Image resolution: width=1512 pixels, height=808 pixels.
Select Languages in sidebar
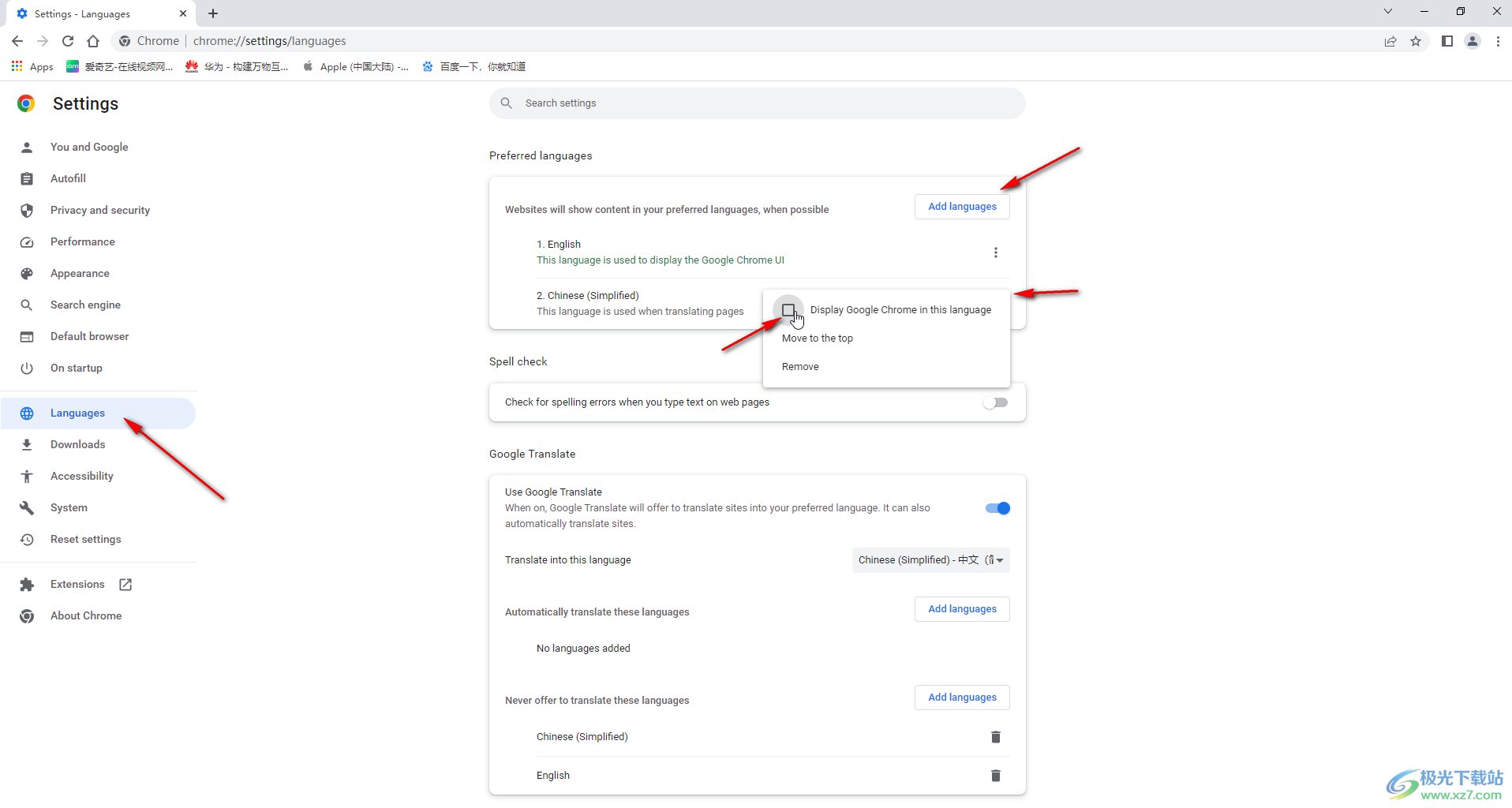tap(99, 413)
